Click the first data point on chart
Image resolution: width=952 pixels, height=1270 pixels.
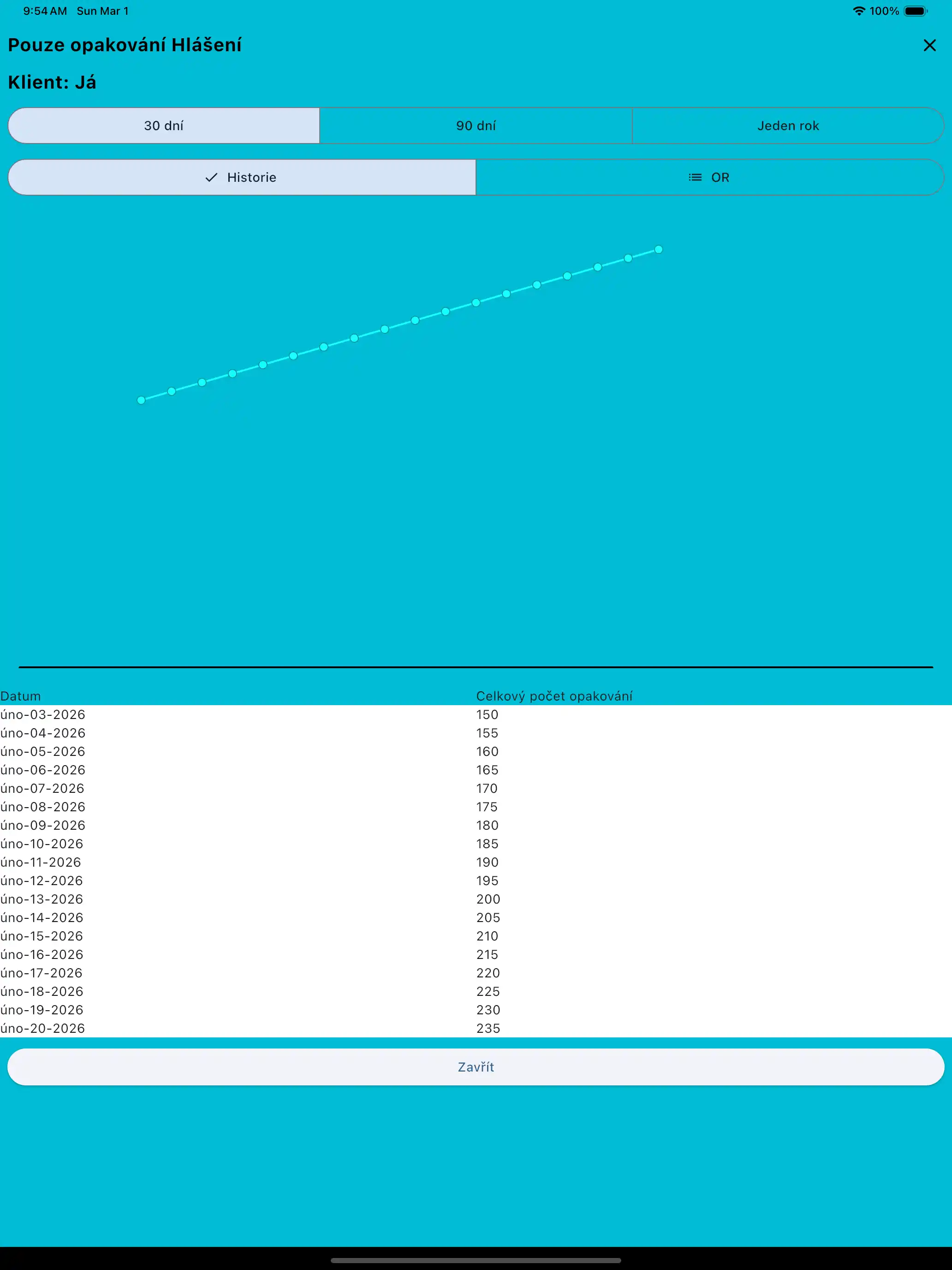(x=141, y=400)
